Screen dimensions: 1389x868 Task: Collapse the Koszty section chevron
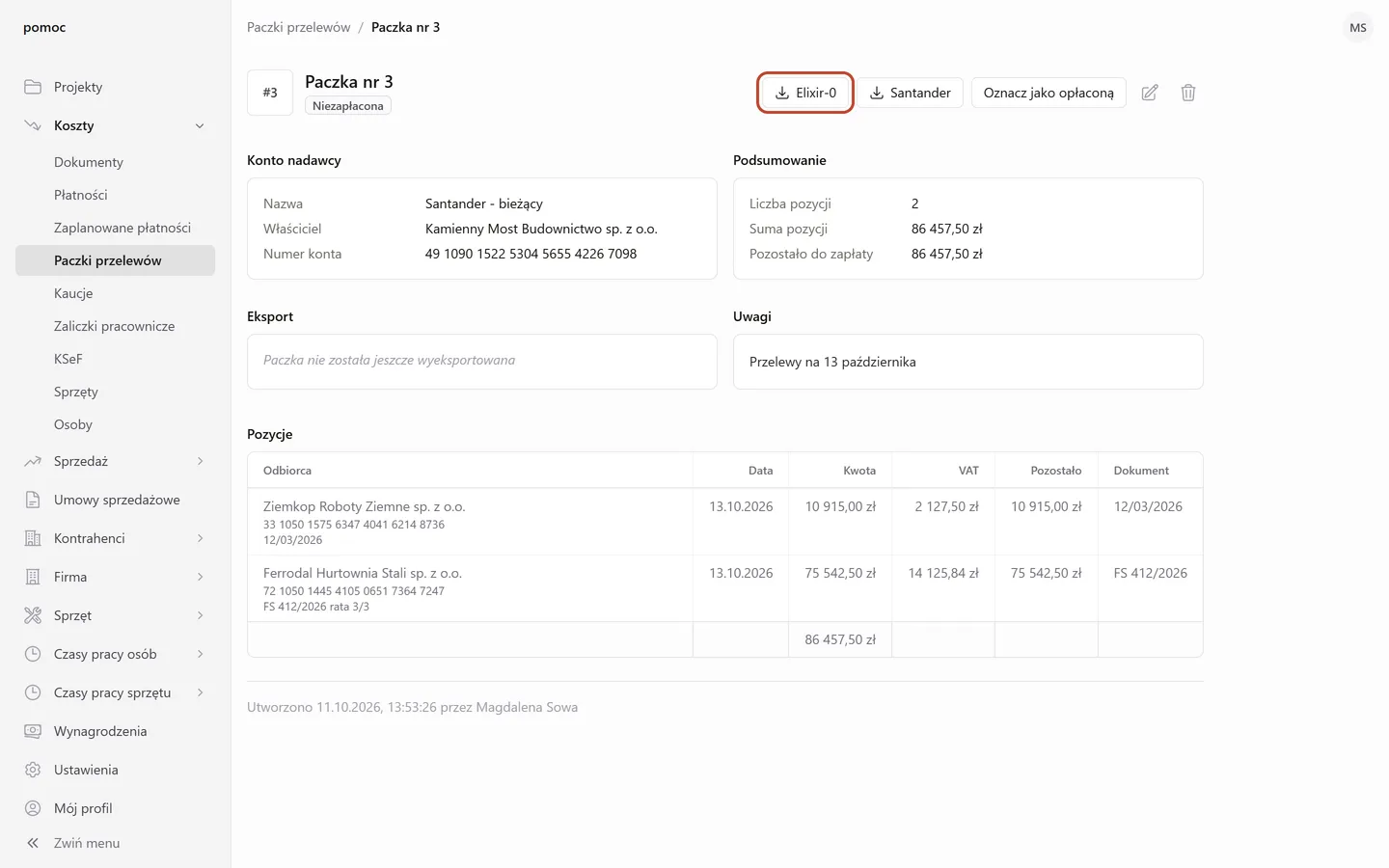tap(200, 125)
